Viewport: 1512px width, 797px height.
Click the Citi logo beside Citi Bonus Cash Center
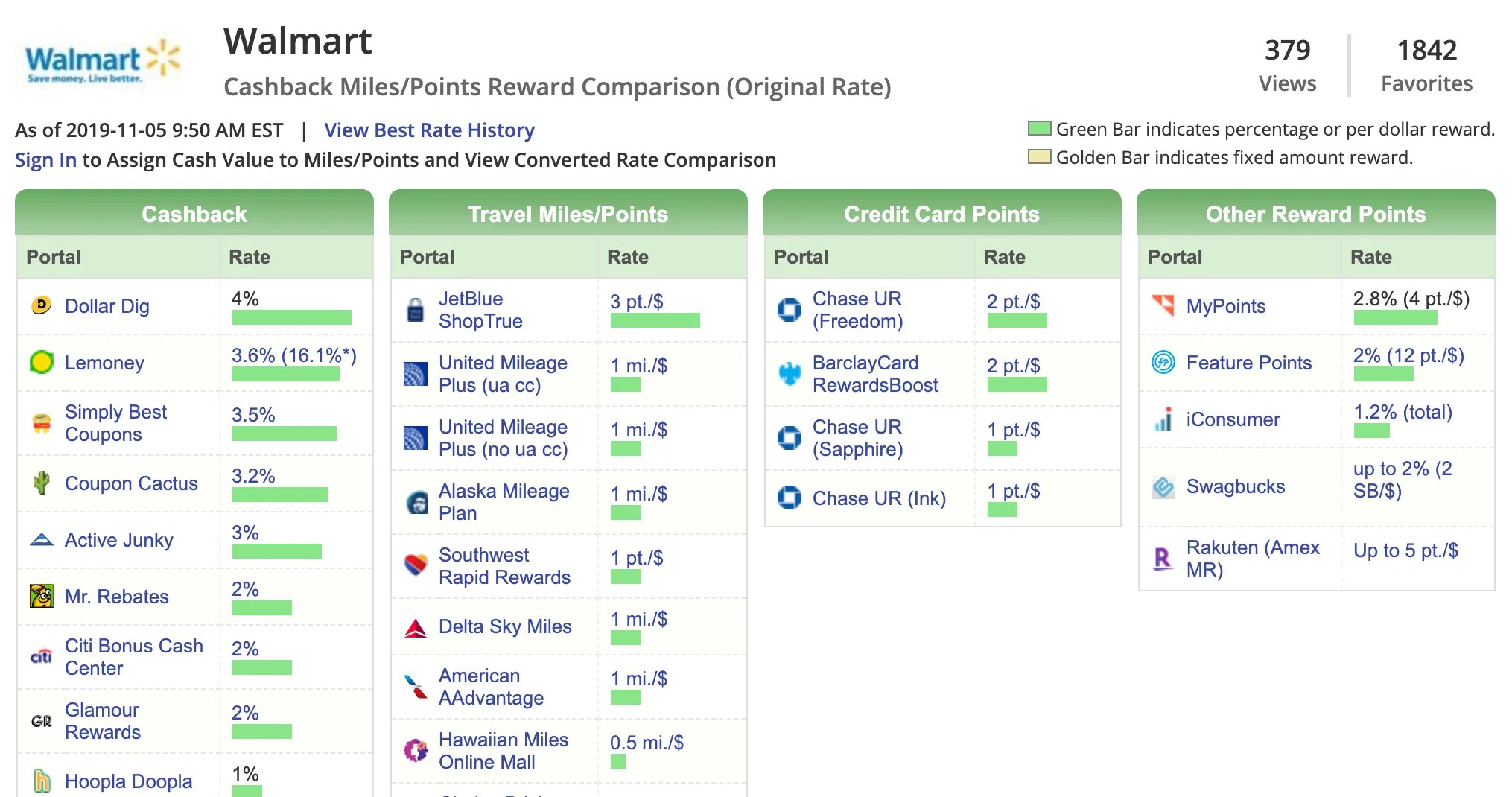pos(42,655)
